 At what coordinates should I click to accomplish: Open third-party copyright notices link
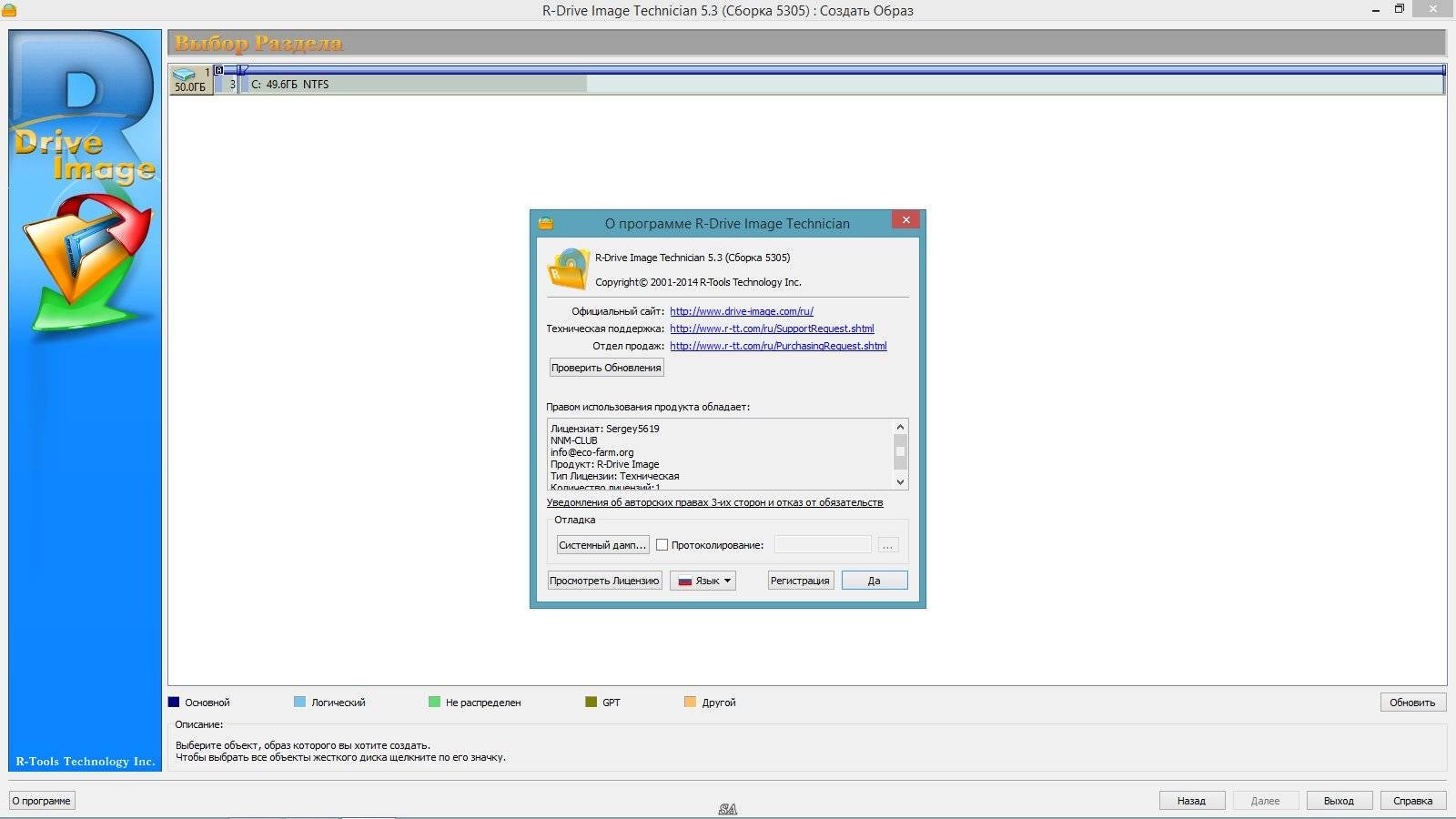click(x=714, y=502)
